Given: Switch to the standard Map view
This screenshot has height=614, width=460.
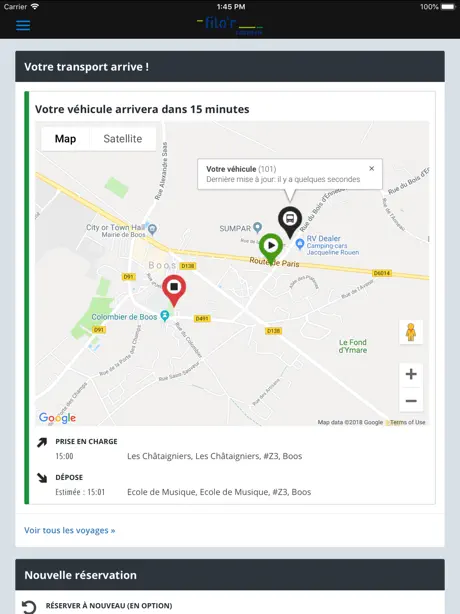Looking at the screenshot, I should tap(65, 139).
